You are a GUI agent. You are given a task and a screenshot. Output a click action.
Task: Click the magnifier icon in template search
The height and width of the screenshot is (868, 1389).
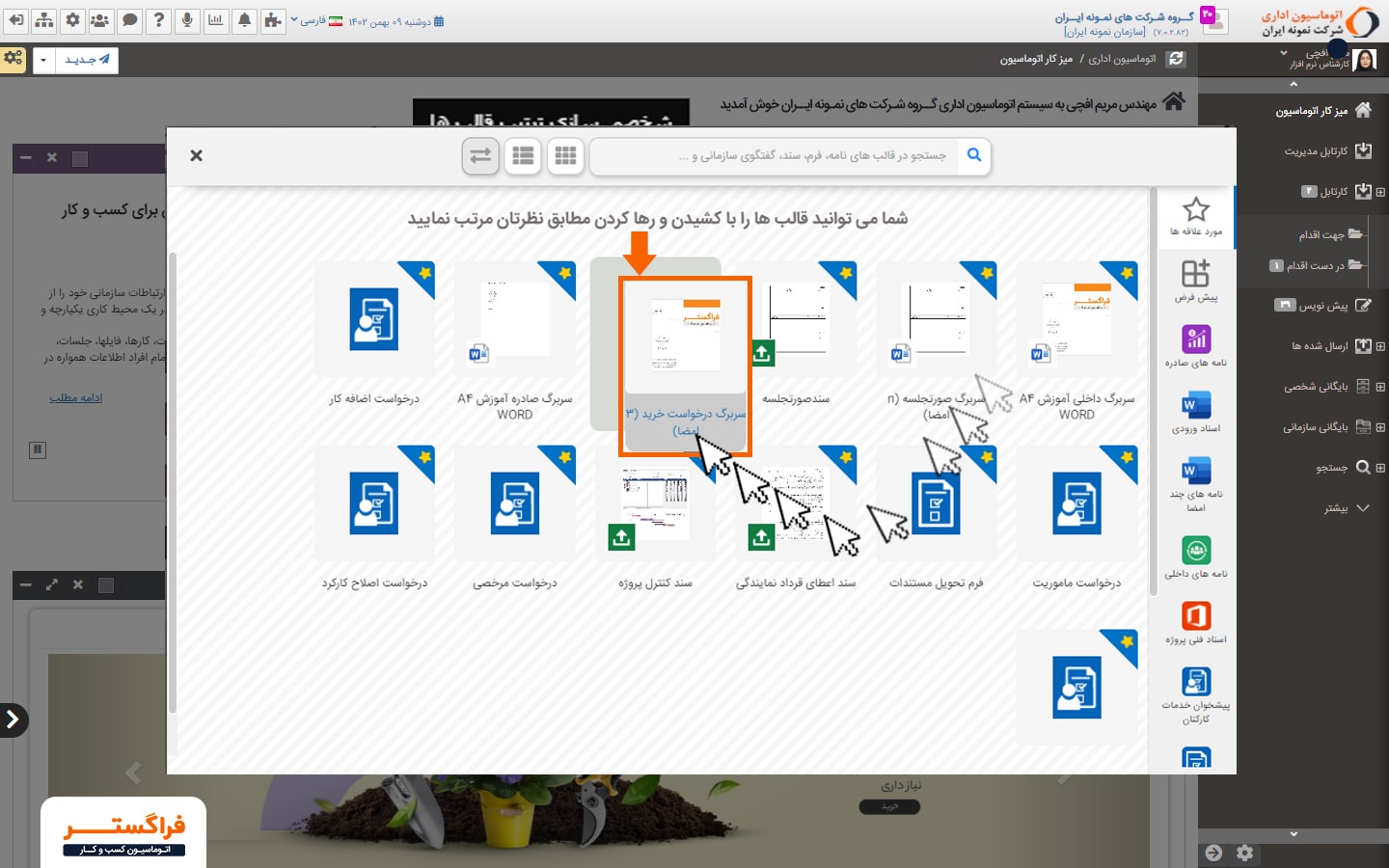pos(974,155)
